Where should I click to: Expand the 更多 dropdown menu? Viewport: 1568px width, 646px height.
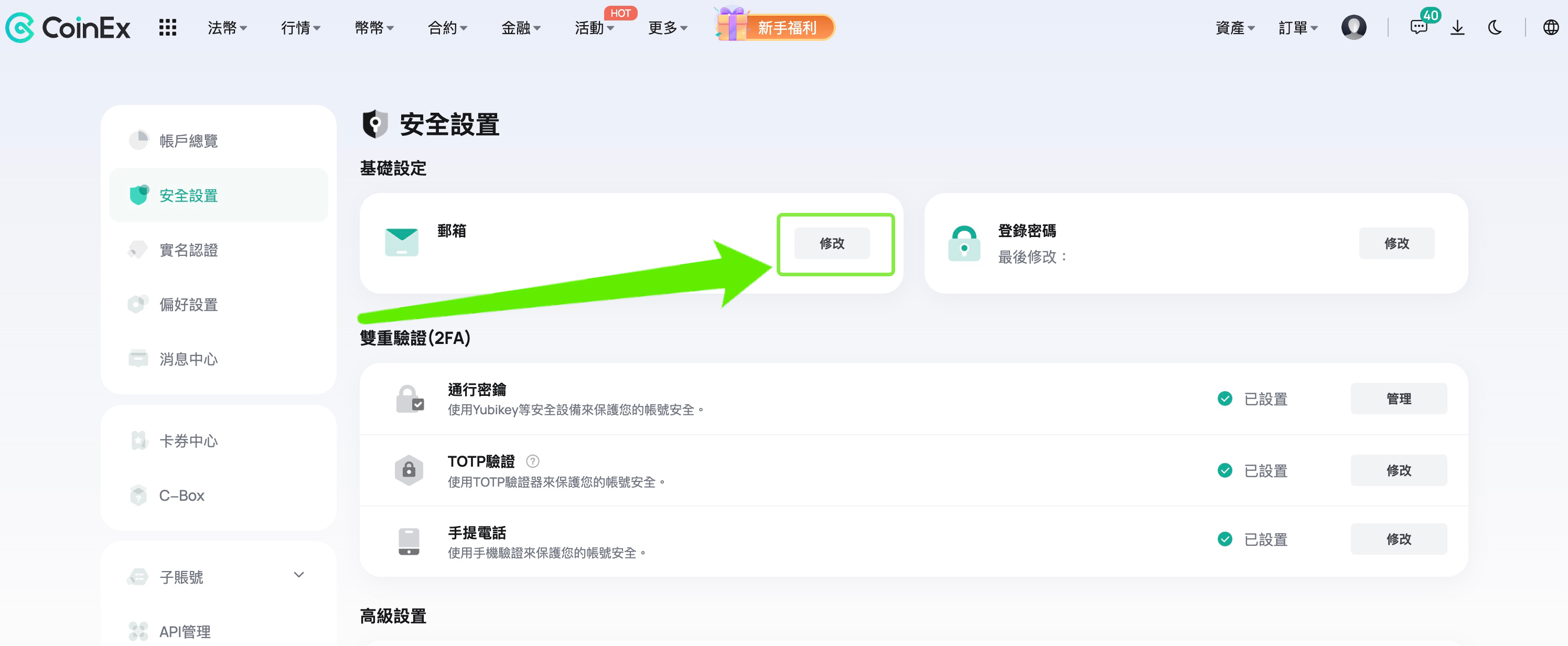(x=668, y=28)
